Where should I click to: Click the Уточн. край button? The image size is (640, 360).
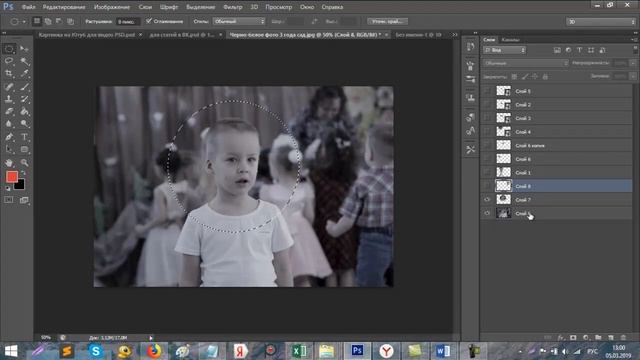387,21
